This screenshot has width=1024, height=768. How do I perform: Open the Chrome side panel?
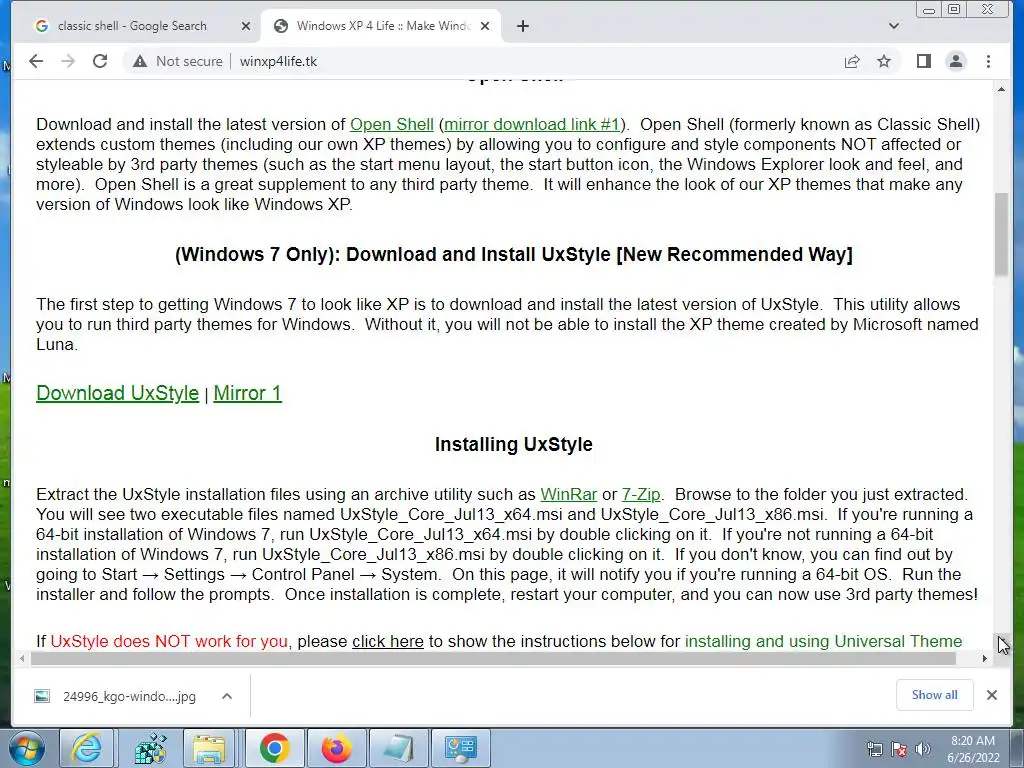(923, 61)
